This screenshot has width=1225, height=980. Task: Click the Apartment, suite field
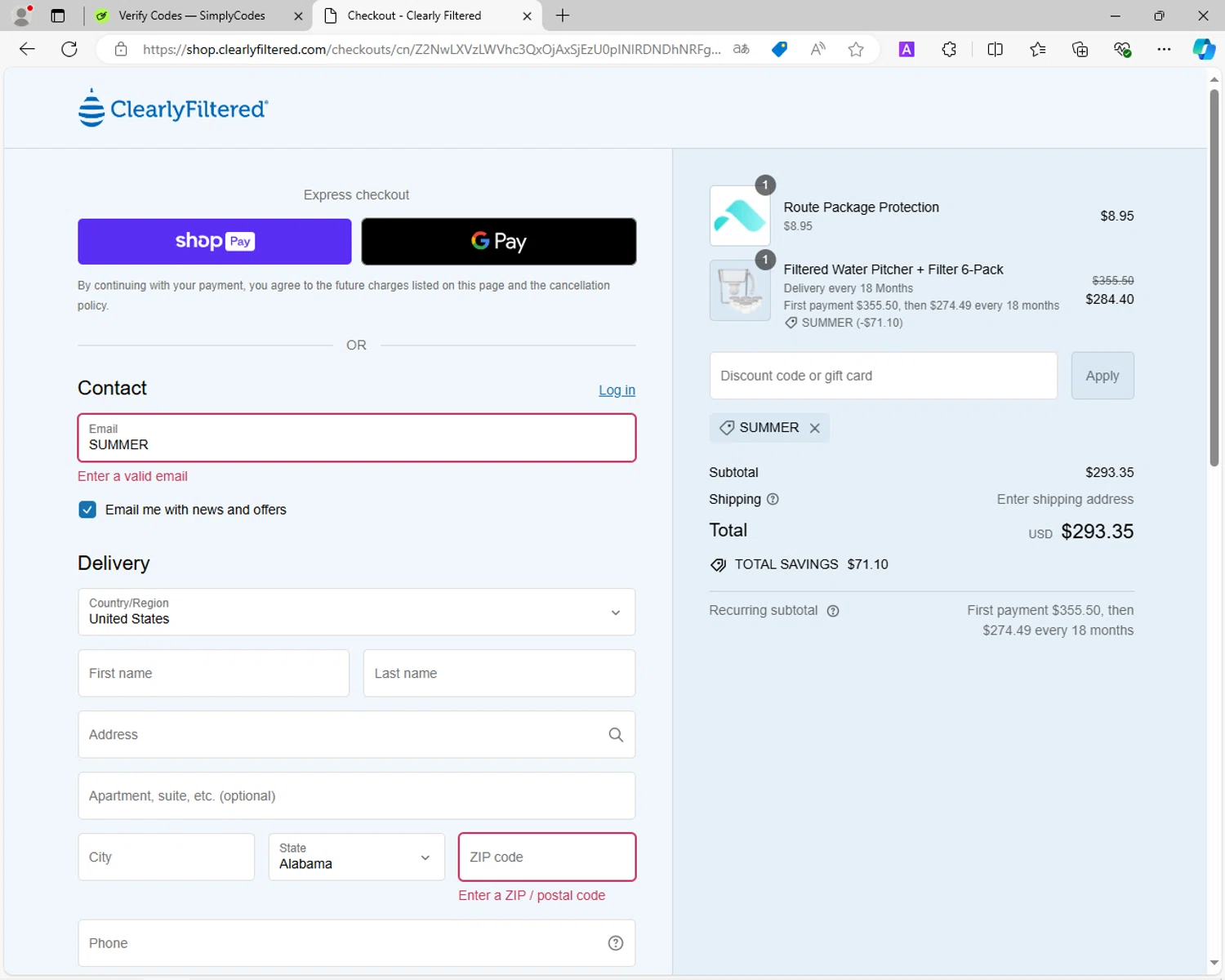pos(356,795)
